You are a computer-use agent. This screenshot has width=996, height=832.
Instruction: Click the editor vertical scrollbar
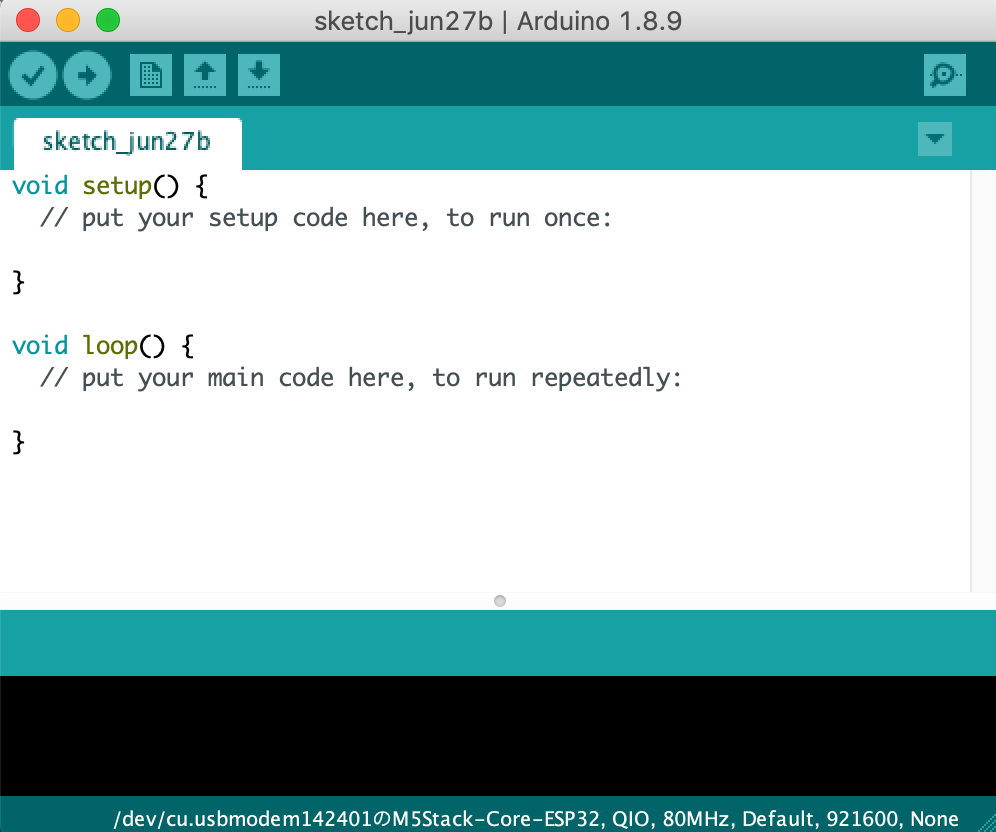coord(983,381)
